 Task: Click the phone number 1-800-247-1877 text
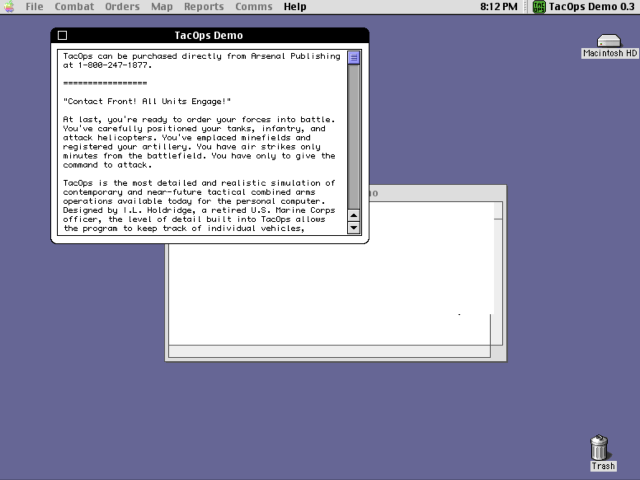pos(114,65)
